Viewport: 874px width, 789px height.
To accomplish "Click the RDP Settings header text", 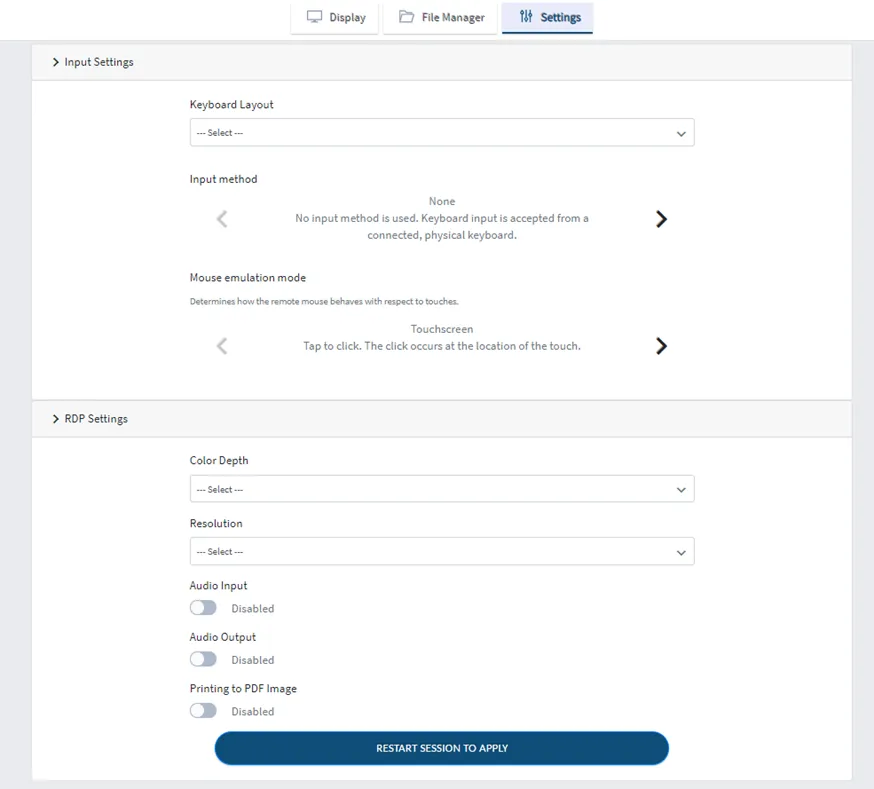I will pos(96,418).
